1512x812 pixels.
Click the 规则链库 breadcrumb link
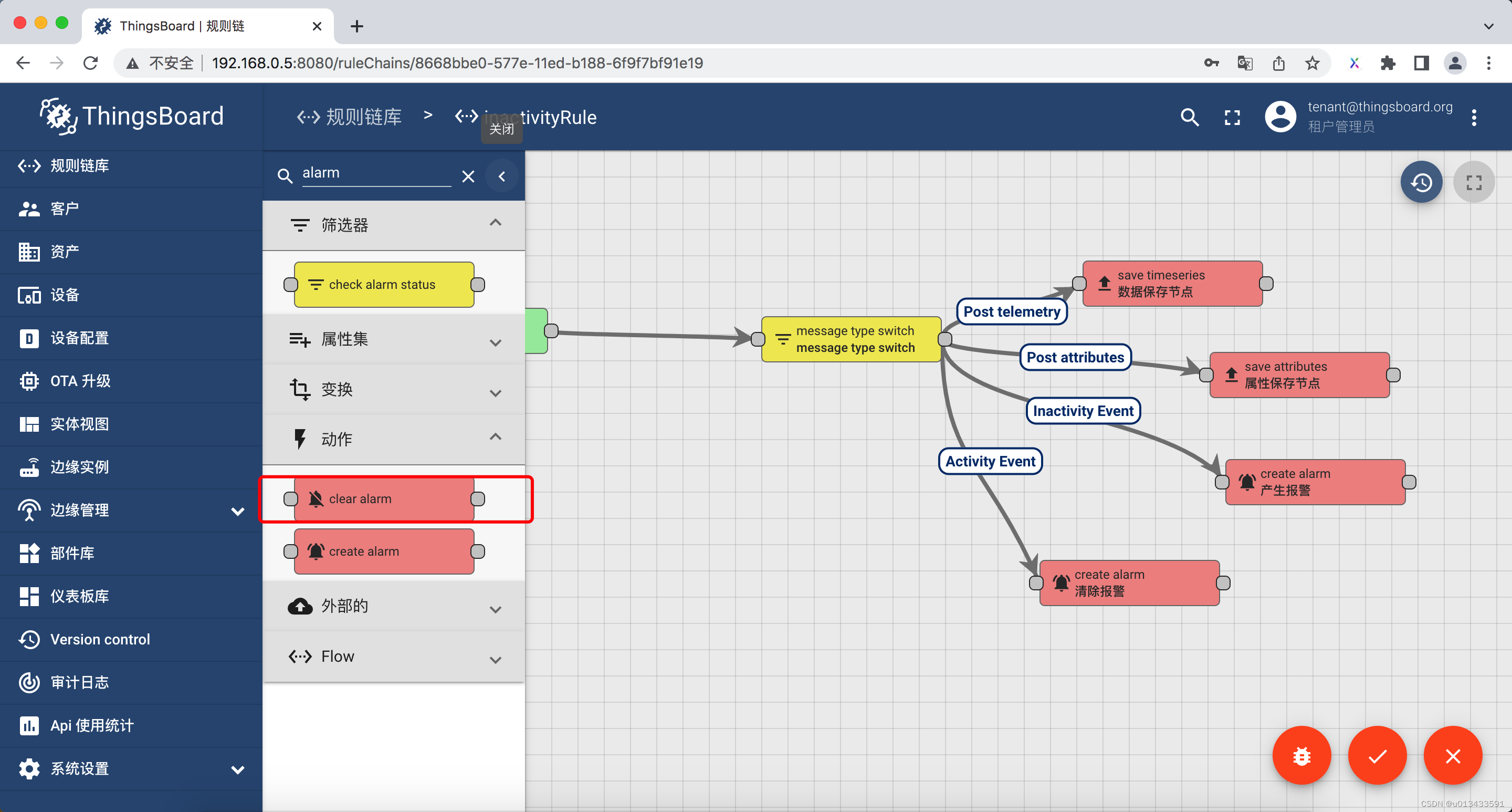pyautogui.click(x=349, y=117)
